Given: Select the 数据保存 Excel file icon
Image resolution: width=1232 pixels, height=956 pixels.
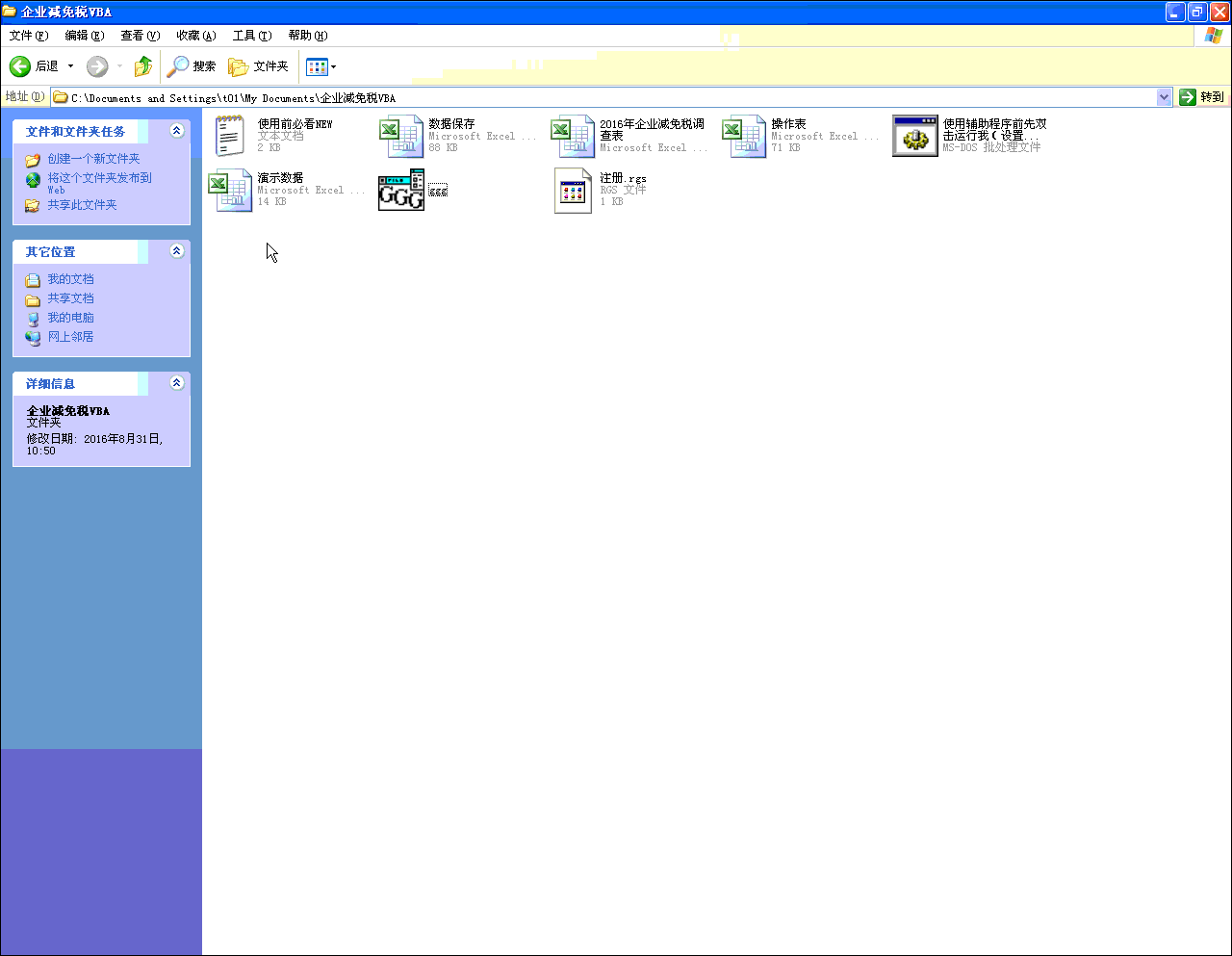Looking at the screenshot, I should click(x=400, y=136).
